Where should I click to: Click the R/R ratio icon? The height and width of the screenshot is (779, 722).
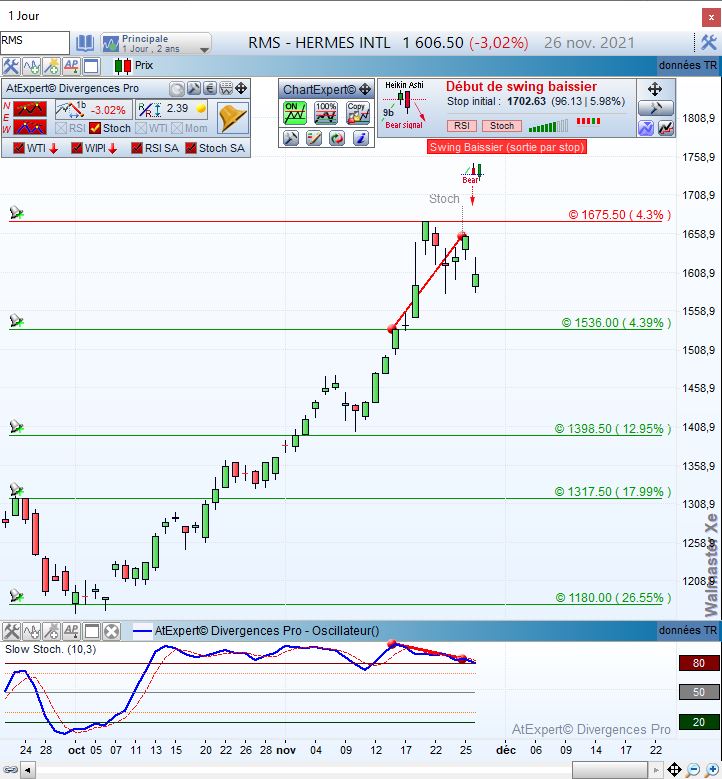point(149,109)
